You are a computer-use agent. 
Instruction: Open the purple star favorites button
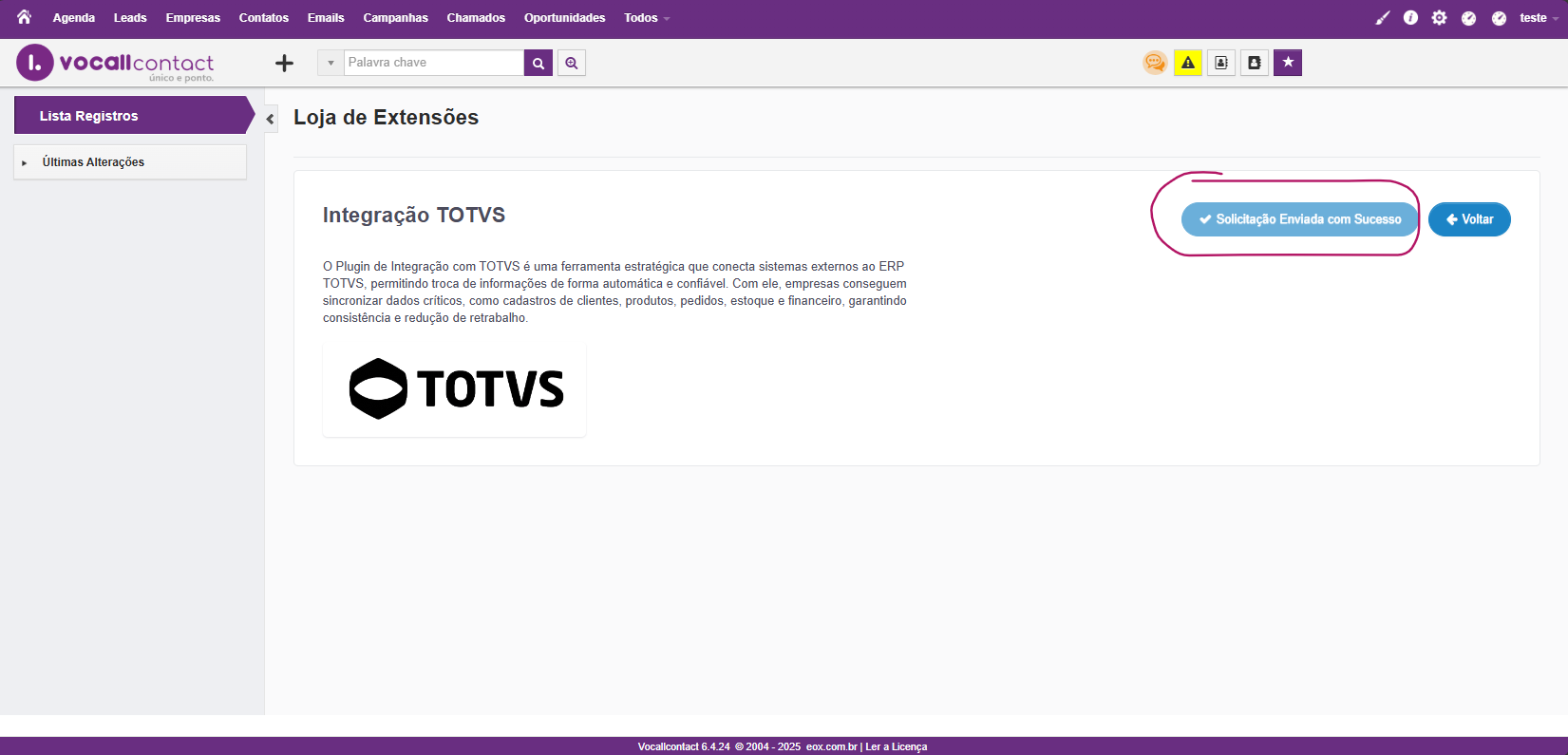point(1288,63)
